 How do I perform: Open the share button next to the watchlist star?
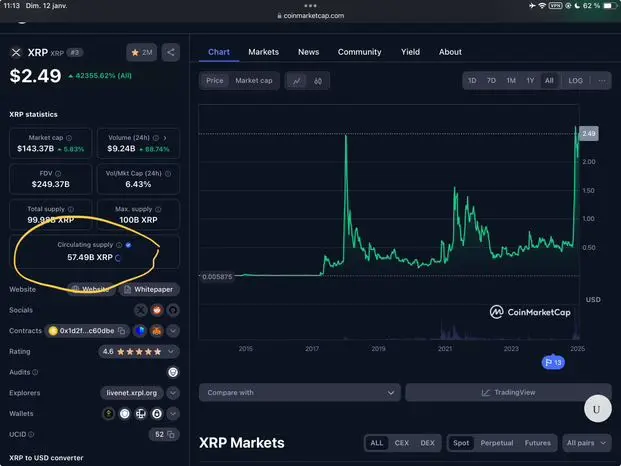coord(171,52)
